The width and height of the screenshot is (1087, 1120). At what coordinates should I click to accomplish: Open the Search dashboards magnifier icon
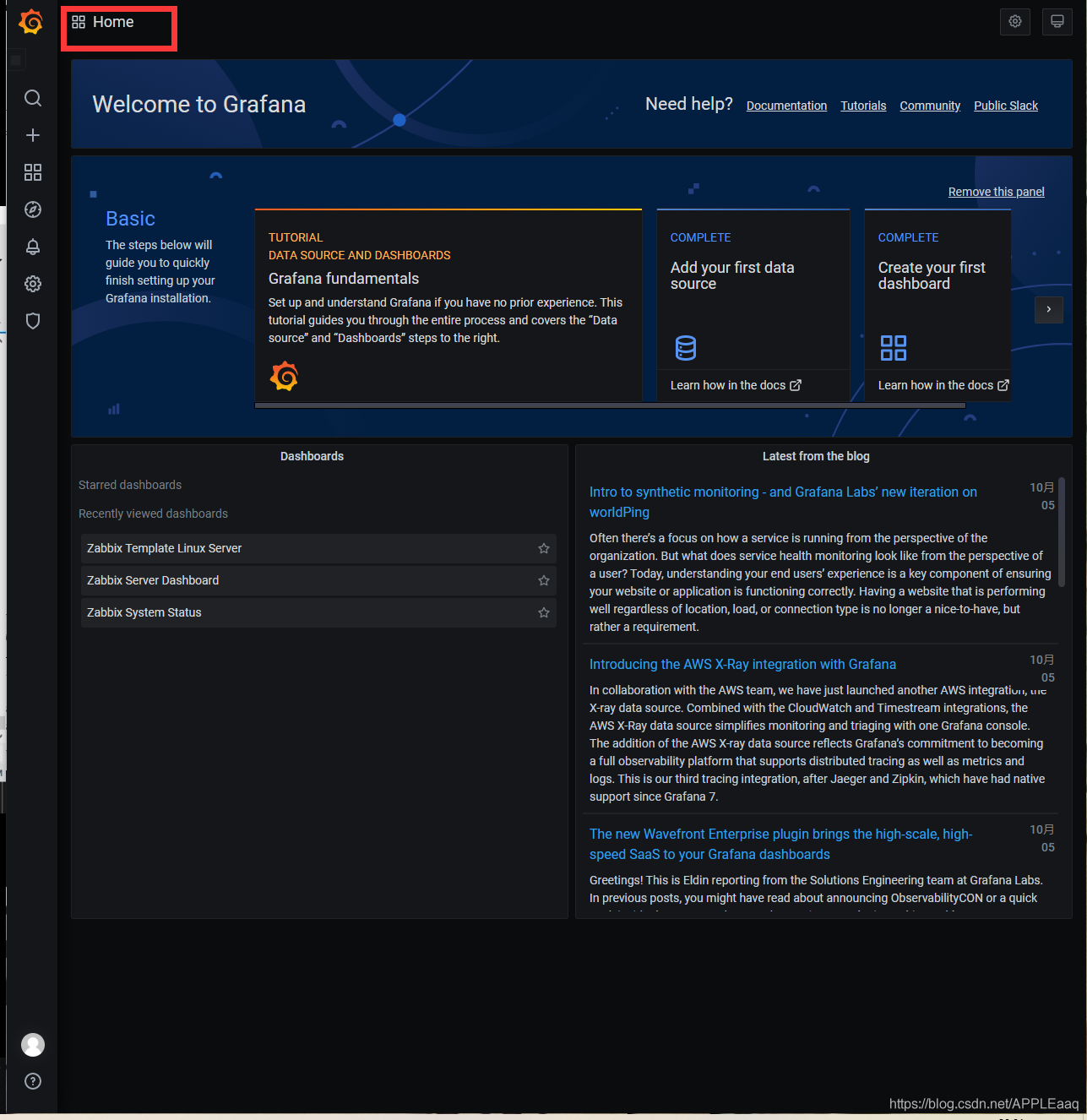click(33, 98)
